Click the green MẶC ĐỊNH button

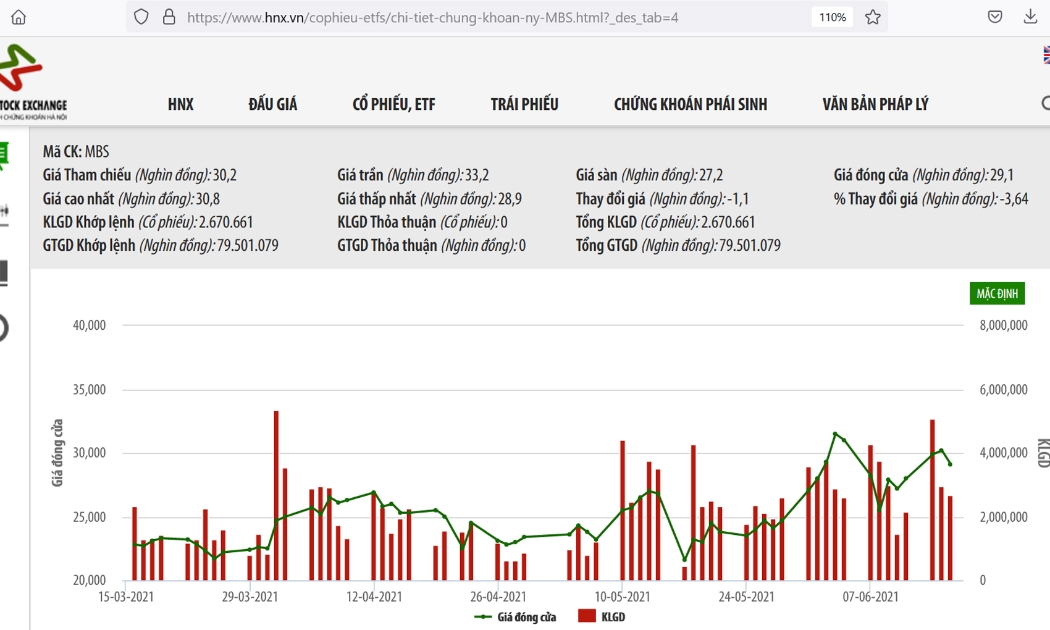coord(997,293)
